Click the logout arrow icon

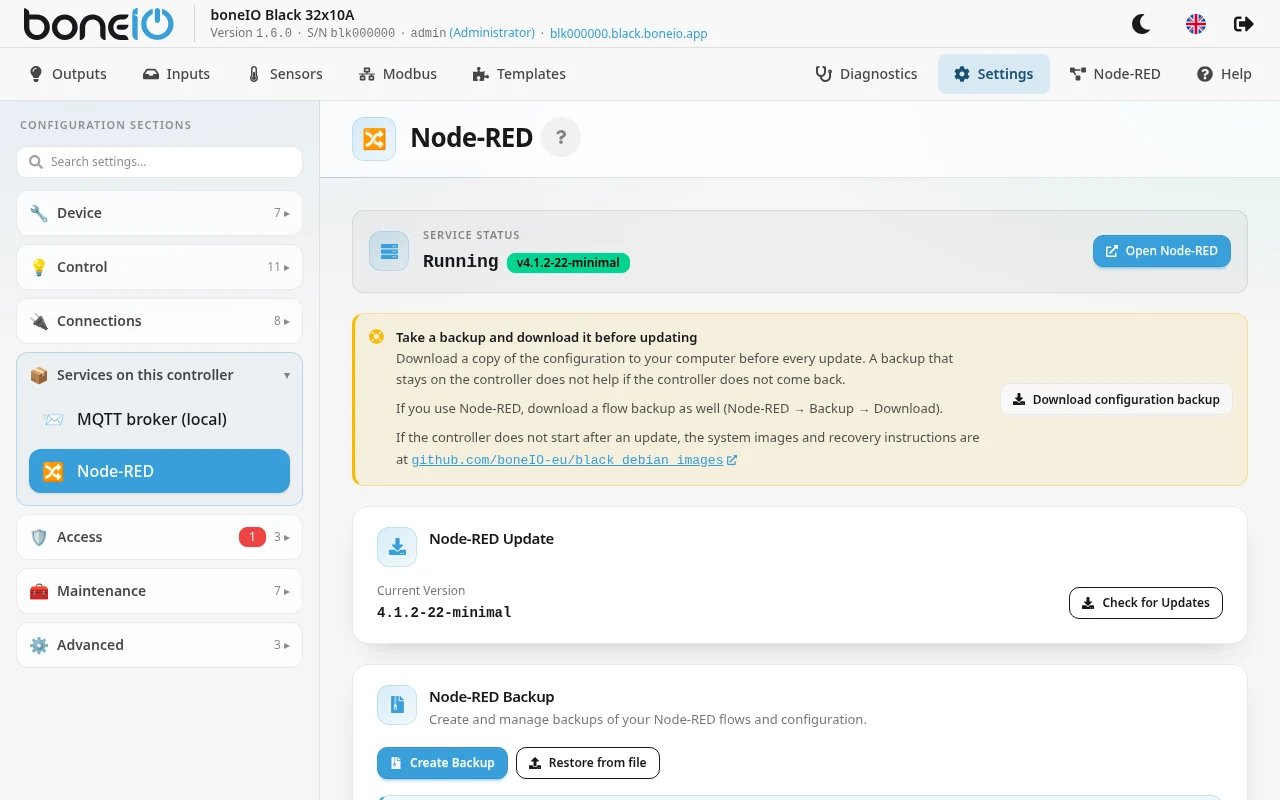1244,24
